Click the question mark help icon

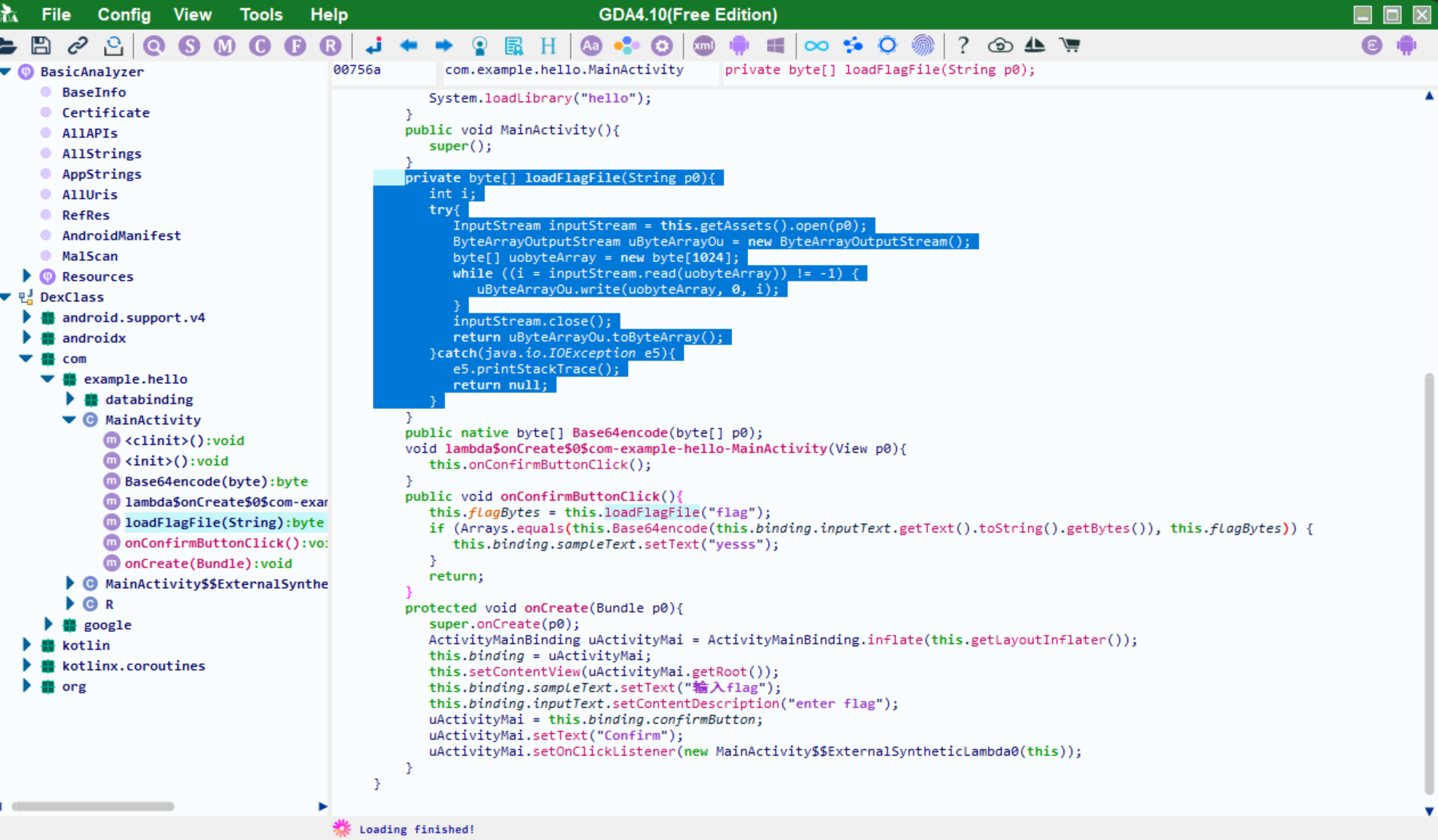(x=963, y=46)
